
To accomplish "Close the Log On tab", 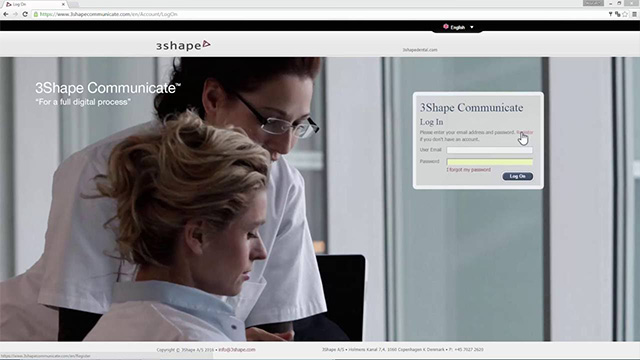I will 63,4.
